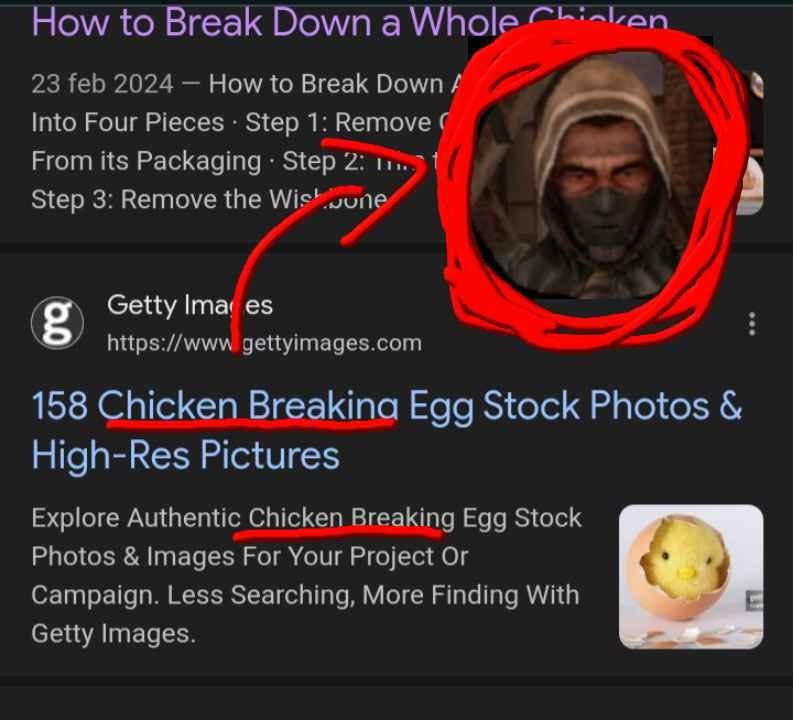
Task: Click the '23 feb 2024' date text
Action: [x=102, y=84]
